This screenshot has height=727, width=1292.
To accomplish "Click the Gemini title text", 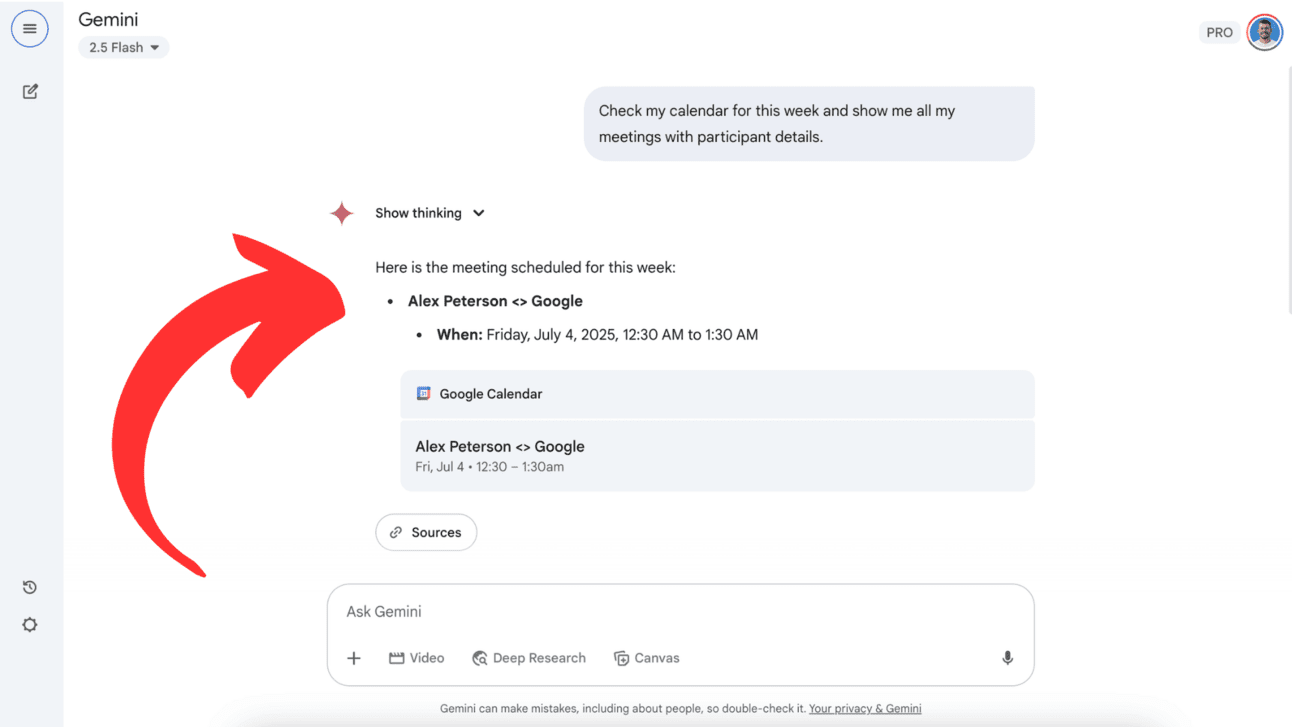I will pyautogui.click(x=108, y=19).
